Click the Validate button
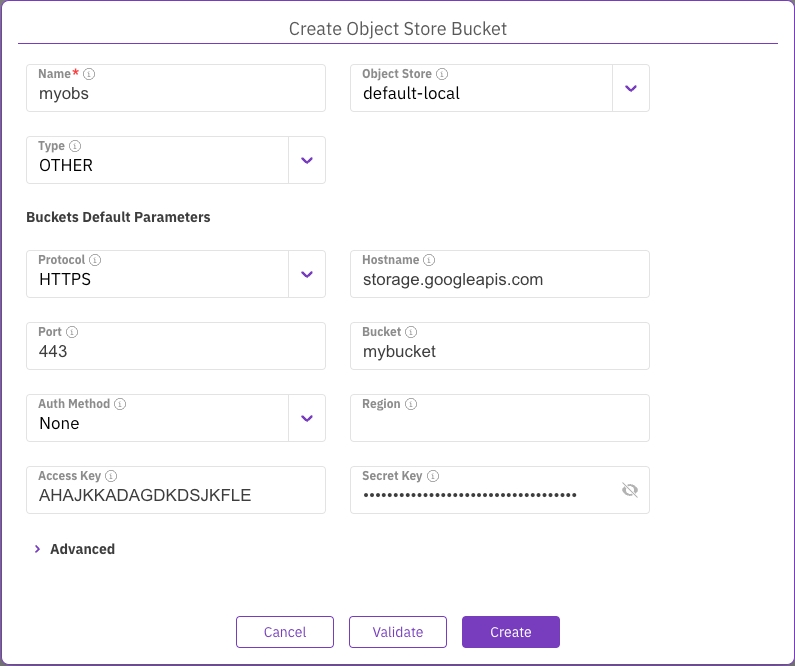The height and width of the screenshot is (666, 795). tap(397, 632)
